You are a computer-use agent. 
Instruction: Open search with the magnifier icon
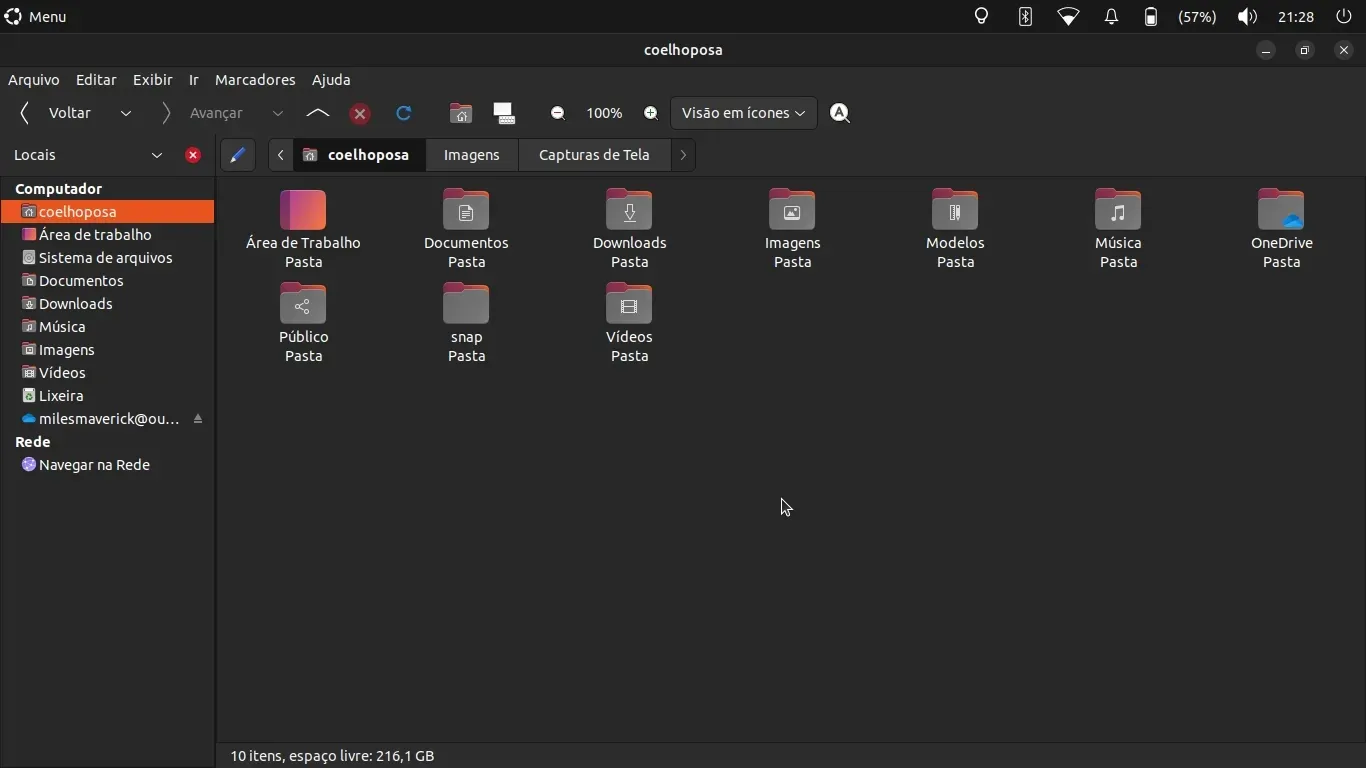[x=840, y=113]
